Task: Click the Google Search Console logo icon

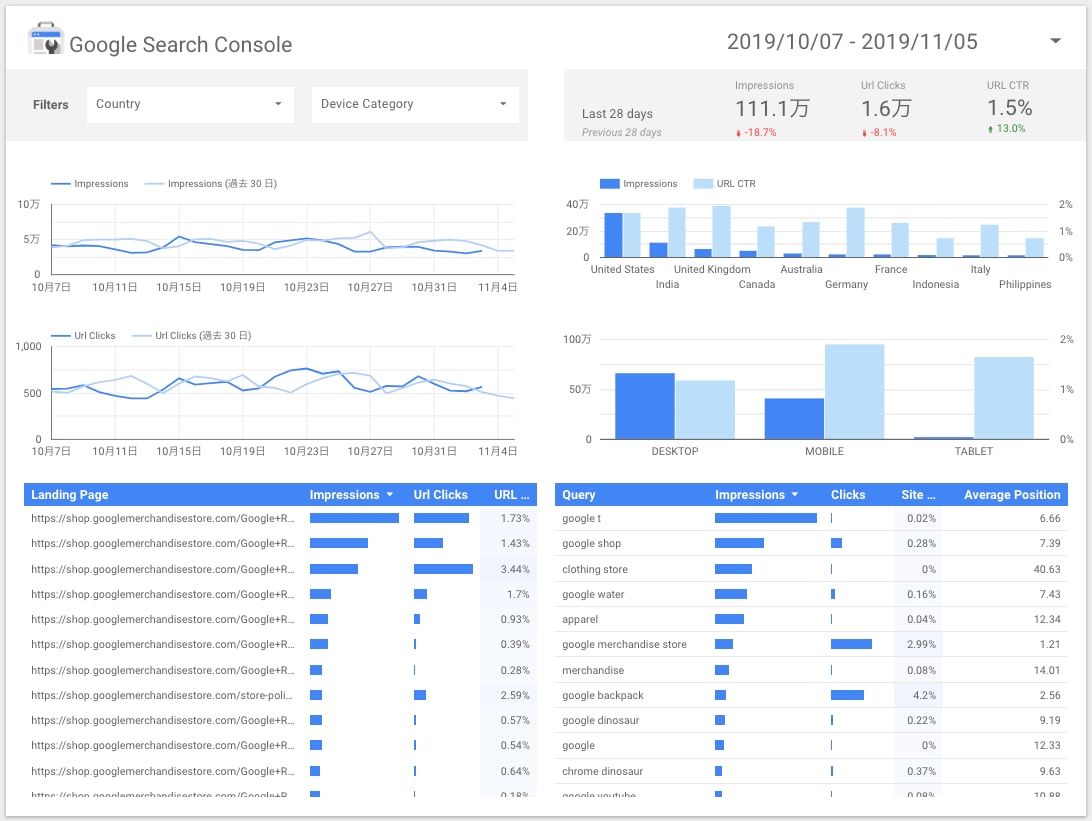Action: [46, 39]
